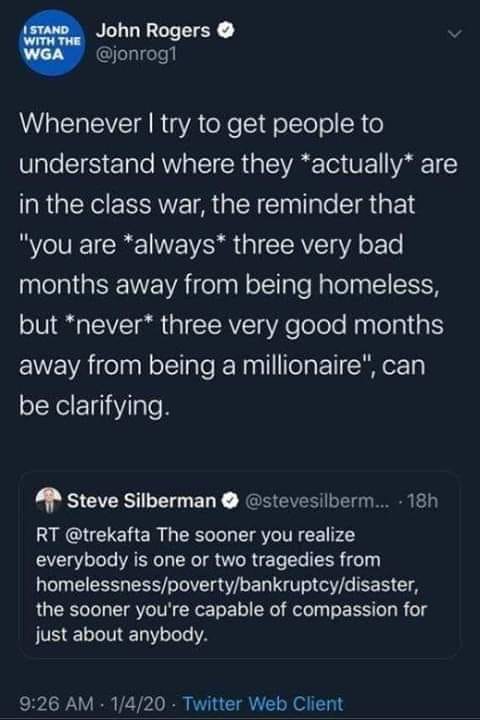Click the verified badge beside John Rogers
480x720 pixels.
point(226,31)
